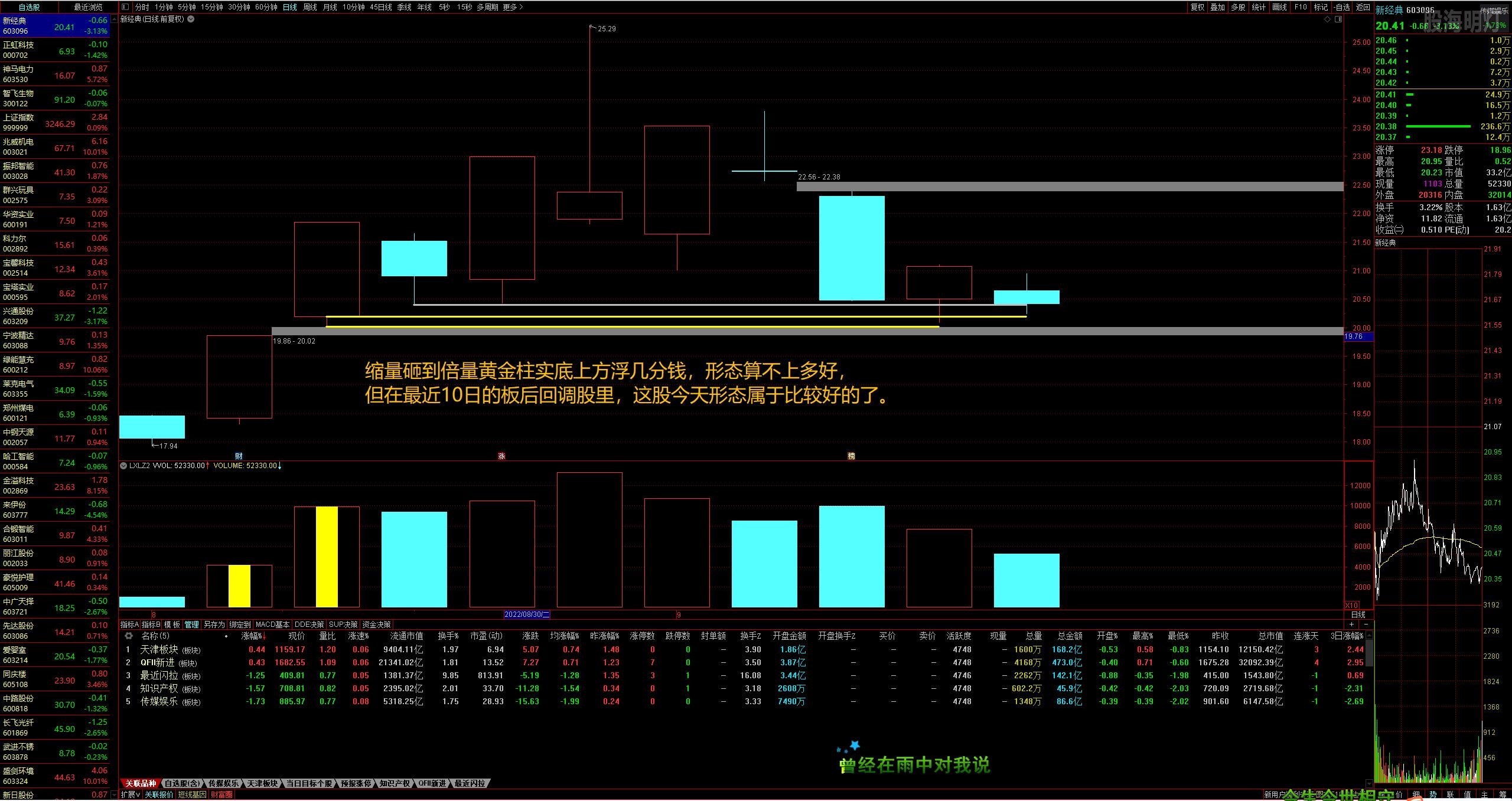Click the 多股 toolbar button
Screen dimensions: 1512x801
(1238, 7)
